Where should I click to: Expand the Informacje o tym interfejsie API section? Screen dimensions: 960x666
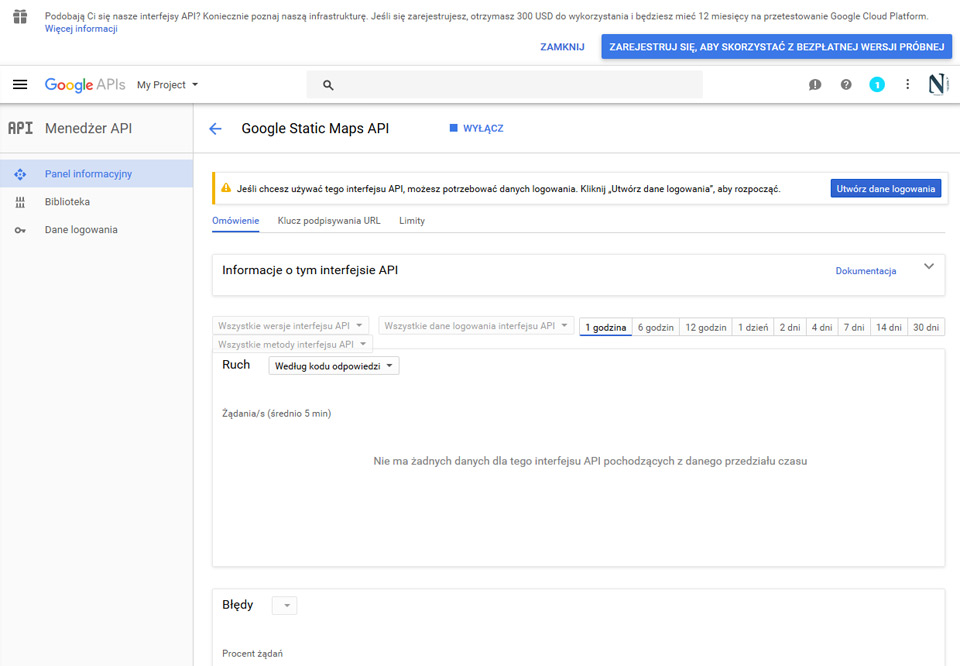pos(929,266)
